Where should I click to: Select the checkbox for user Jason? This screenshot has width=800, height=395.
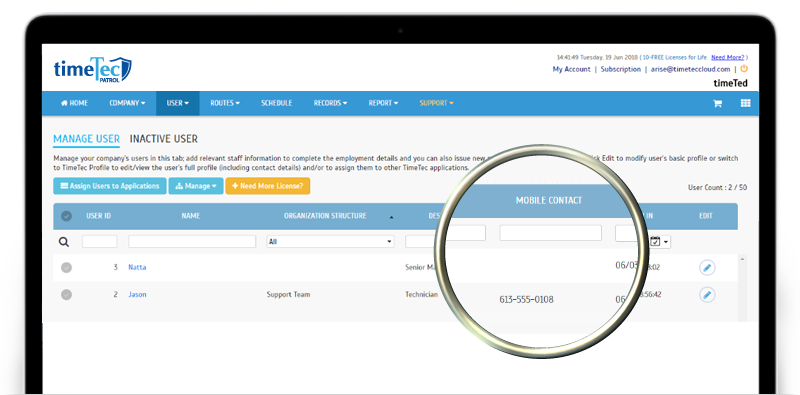pyautogui.click(x=66, y=294)
